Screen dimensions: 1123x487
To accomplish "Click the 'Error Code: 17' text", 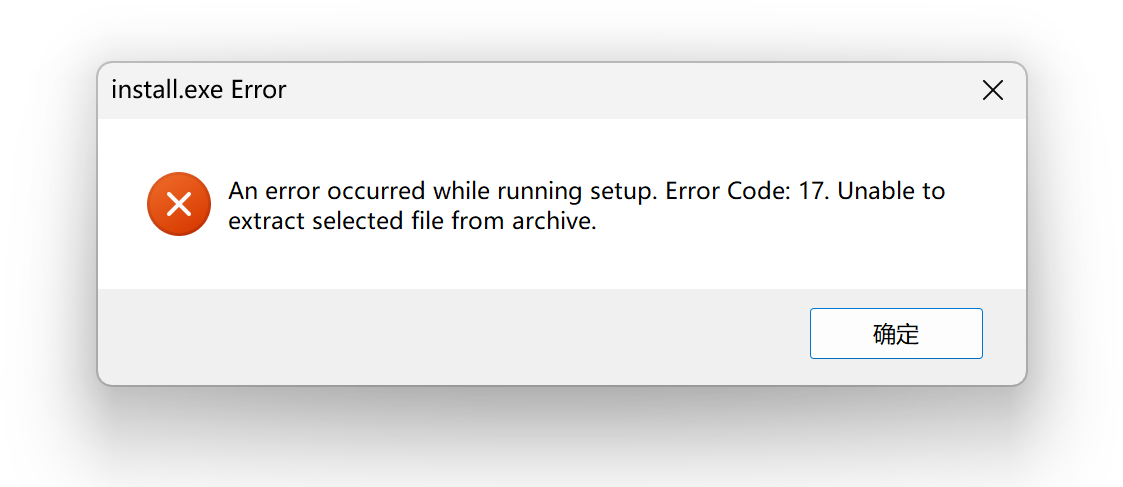I will (x=747, y=191).
